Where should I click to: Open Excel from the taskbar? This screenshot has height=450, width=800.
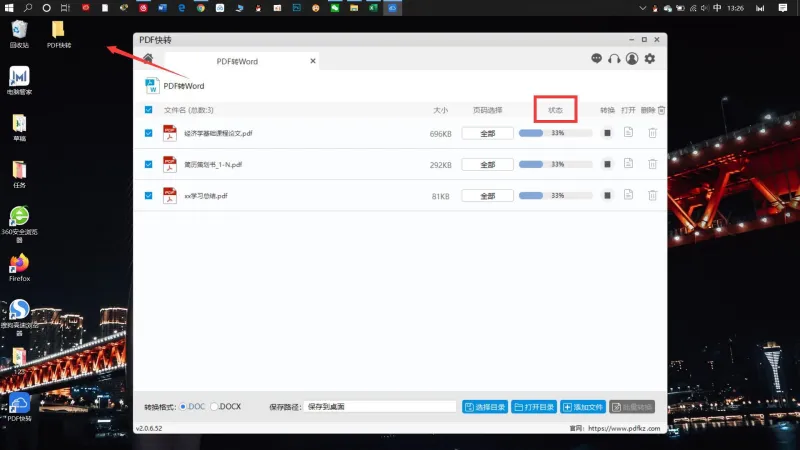click(x=373, y=8)
